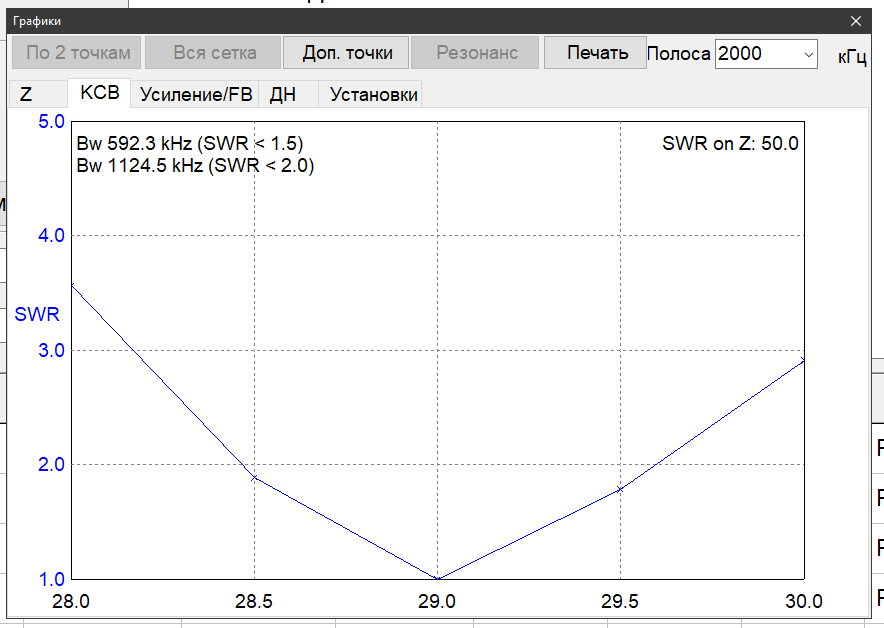The height and width of the screenshot is (628, 884).
Task: Click the data point marker at 29.5
Action: (621, 489)
